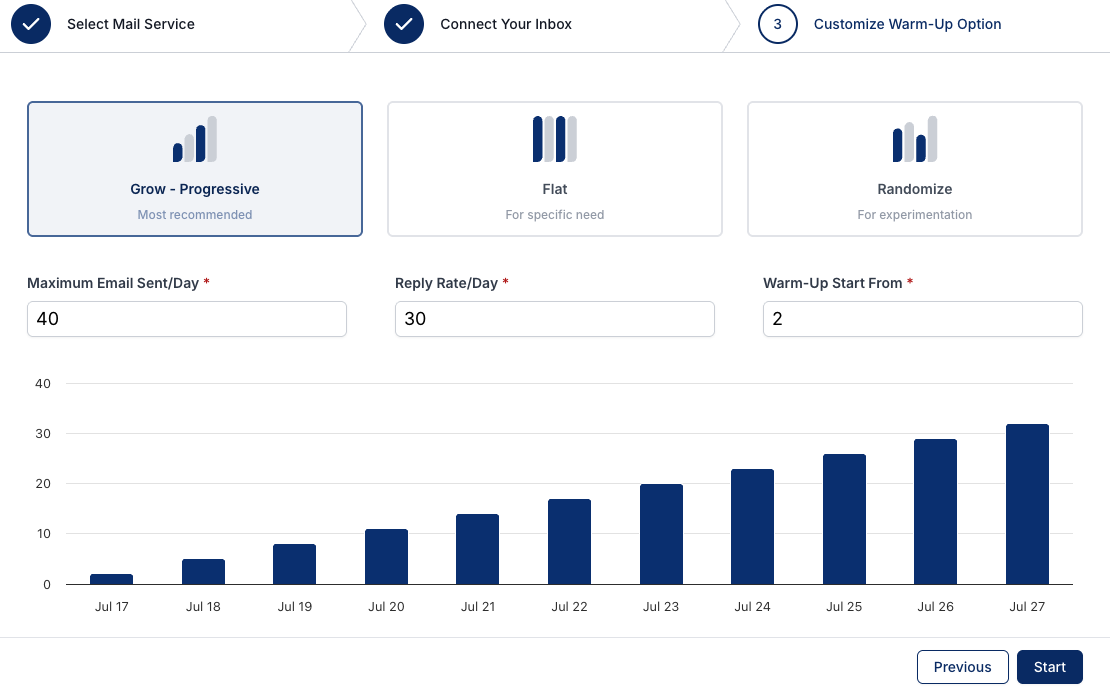
Task: Open the Customize Warm-Up Option step
Action: click(907, 24)
